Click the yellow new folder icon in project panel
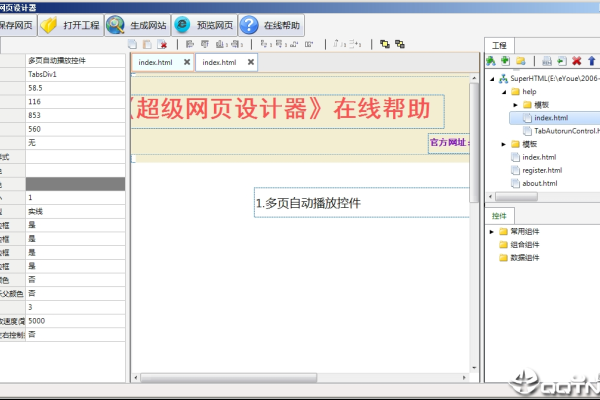The image size is (600, 400). (x=520, y=61)
